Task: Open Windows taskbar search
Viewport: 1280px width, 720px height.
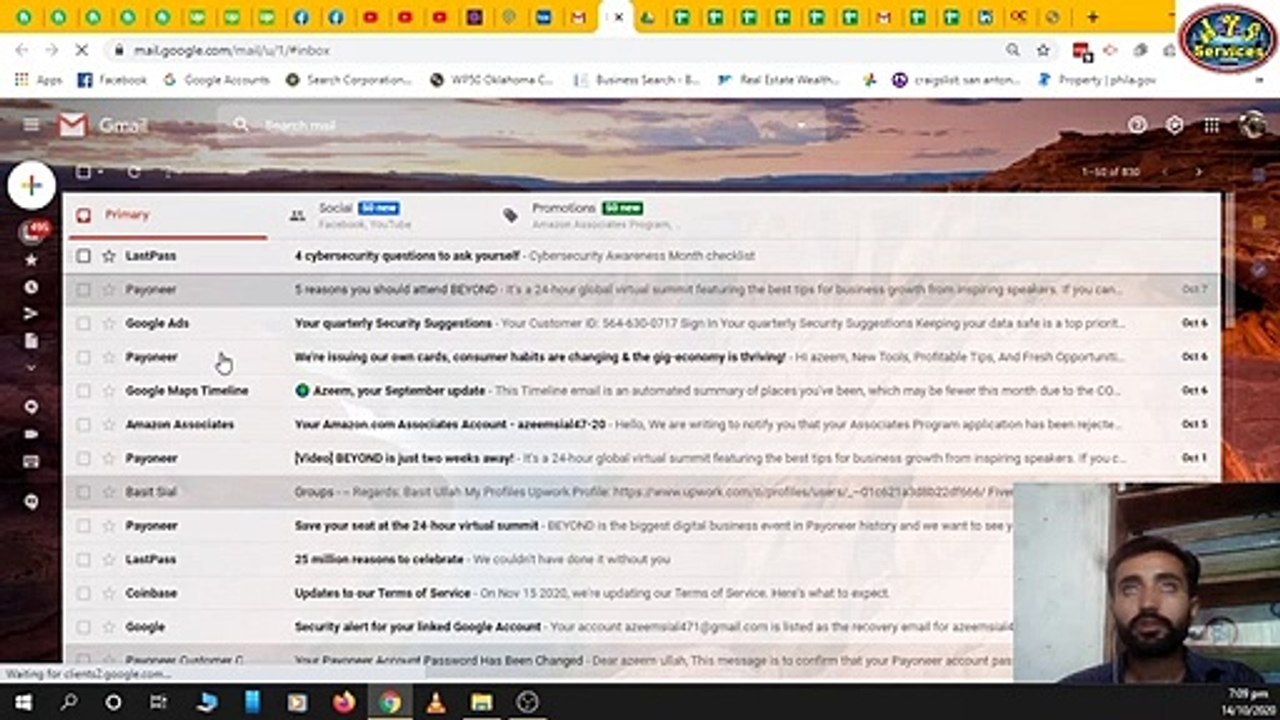Action: [68, 702]
